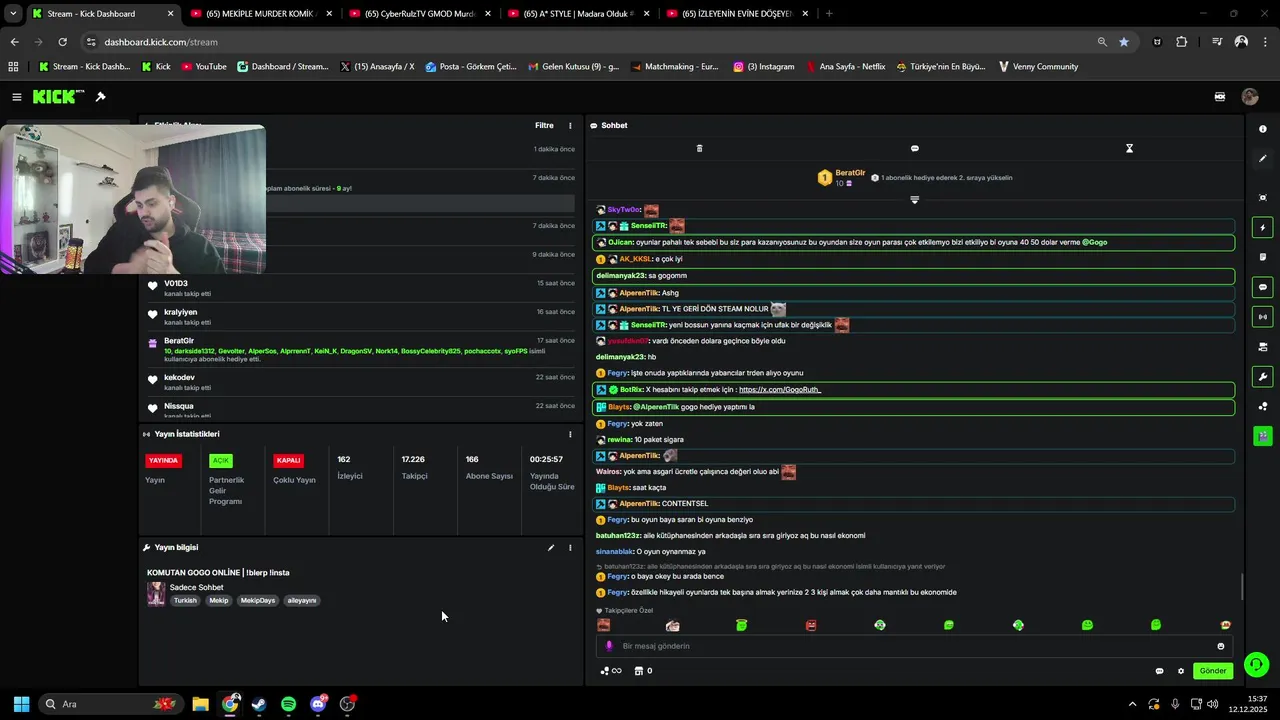The width and height of the screenshot is (1280, 720).
Task: Click chat bubble icon next to gear
Action: (x=1159, y=671)
